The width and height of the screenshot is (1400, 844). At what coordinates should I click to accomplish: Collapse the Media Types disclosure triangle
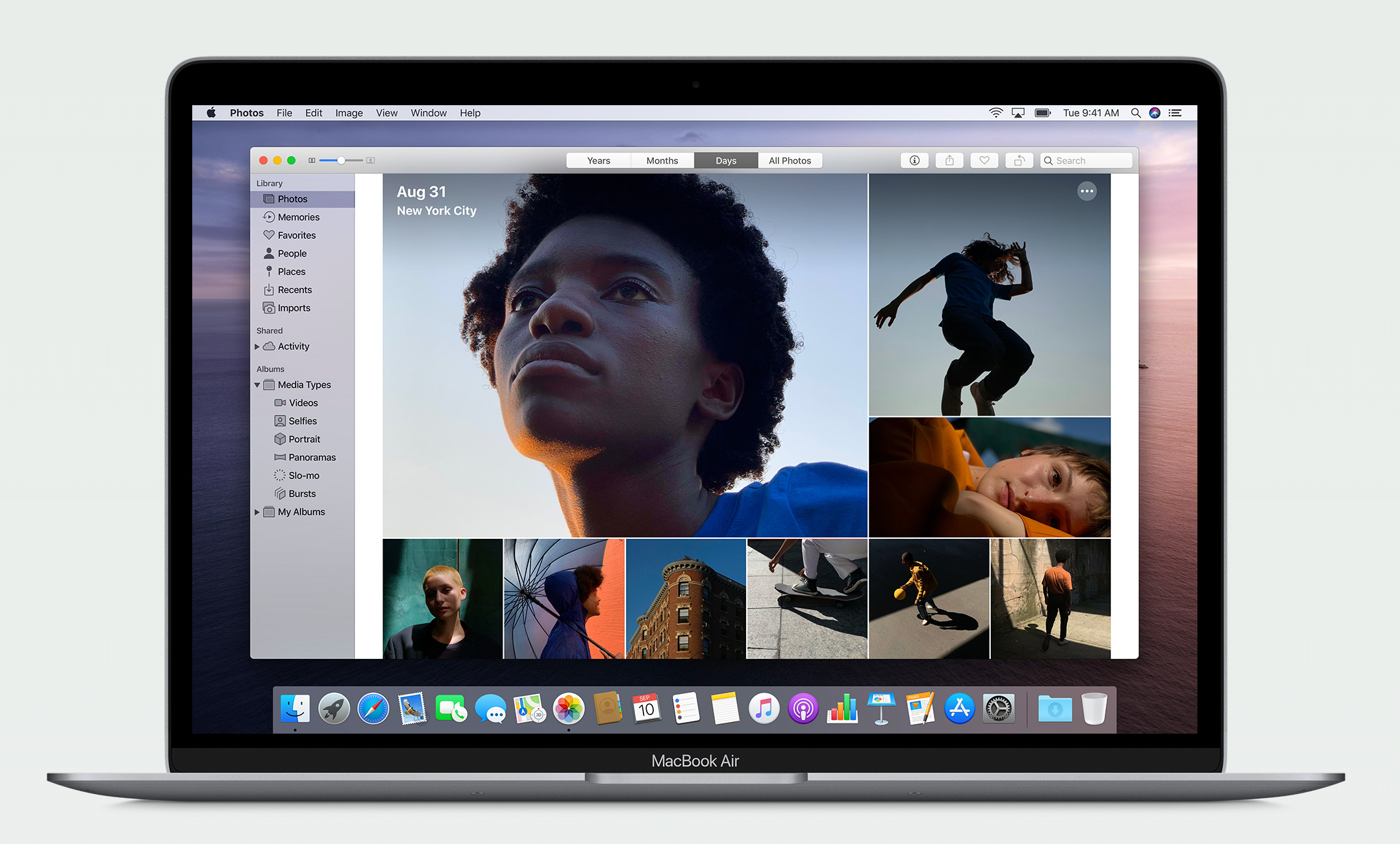[x=257, y=385]
